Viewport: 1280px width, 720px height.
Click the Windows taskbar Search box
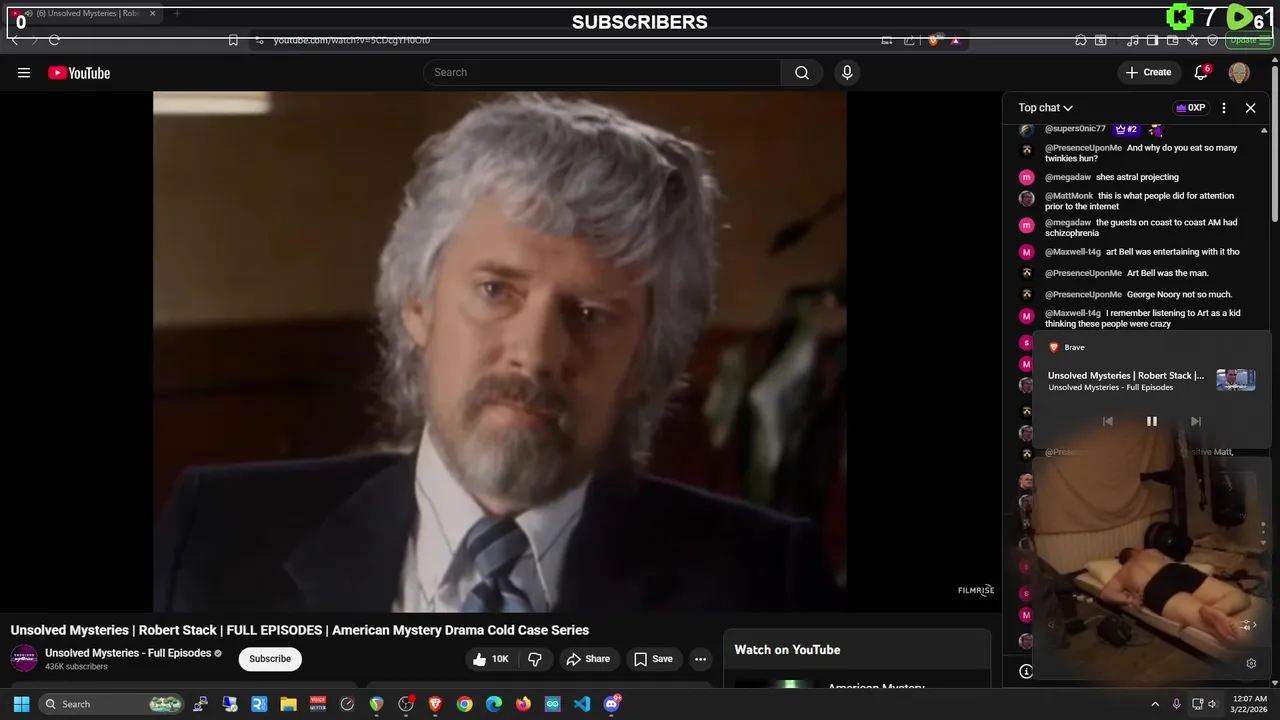tap(113, 704)
